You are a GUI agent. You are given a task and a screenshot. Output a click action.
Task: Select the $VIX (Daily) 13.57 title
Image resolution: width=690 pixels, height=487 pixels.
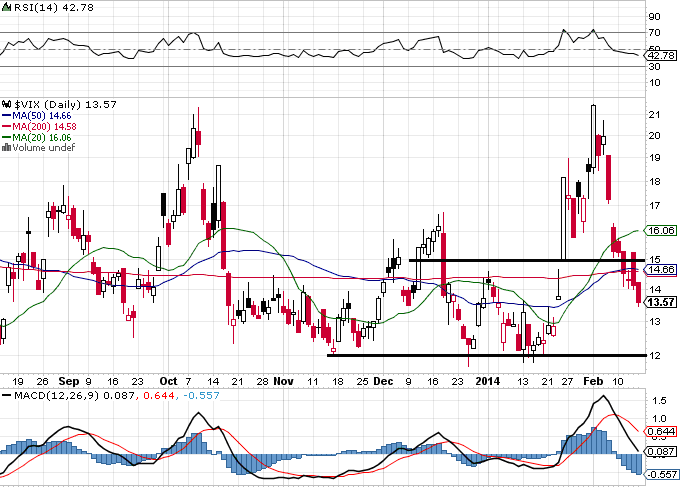(x=65, y=105)
